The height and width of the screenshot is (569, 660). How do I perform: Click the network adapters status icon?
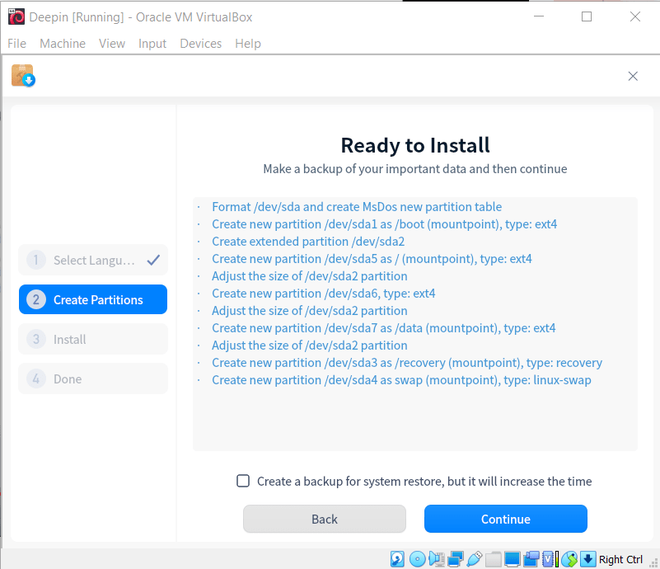[x=455, y=559]
